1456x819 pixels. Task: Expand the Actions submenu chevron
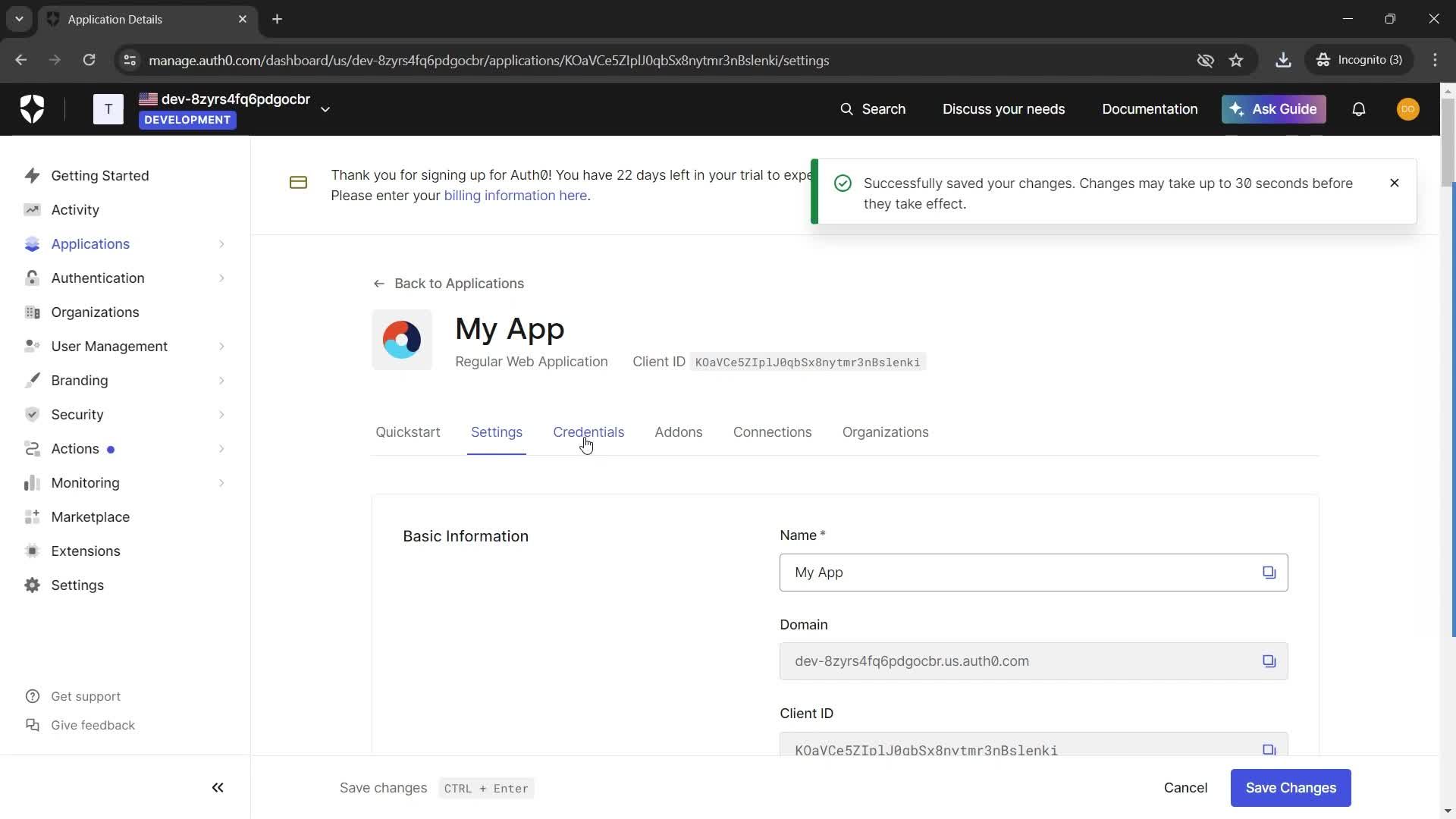[x=221, y=448]
